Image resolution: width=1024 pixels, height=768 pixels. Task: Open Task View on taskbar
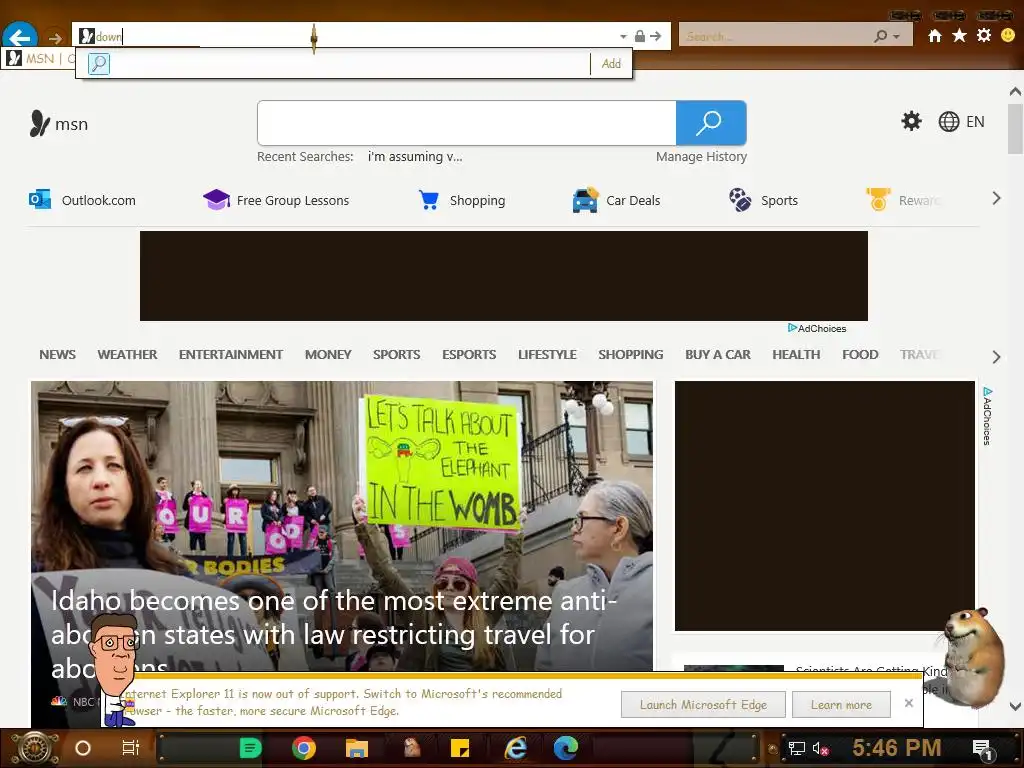click(x=131, y=748)
